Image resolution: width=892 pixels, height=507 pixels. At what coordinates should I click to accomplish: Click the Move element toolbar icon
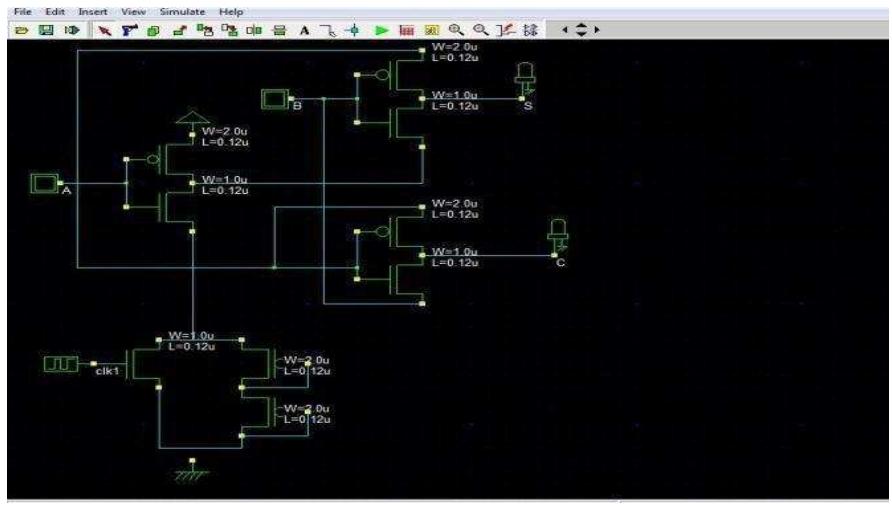180,31
